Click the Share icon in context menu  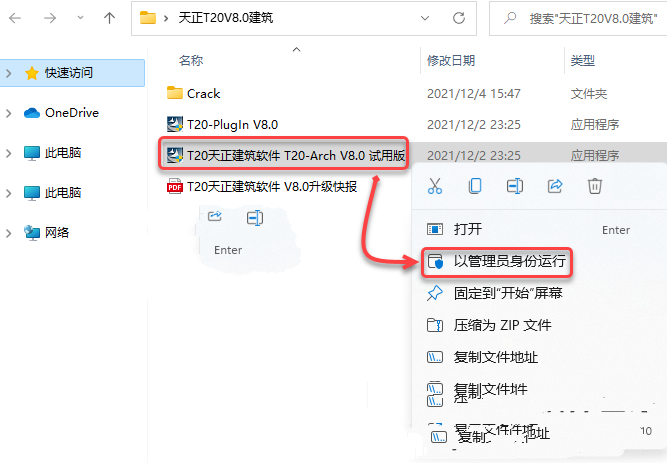[555, 186]
